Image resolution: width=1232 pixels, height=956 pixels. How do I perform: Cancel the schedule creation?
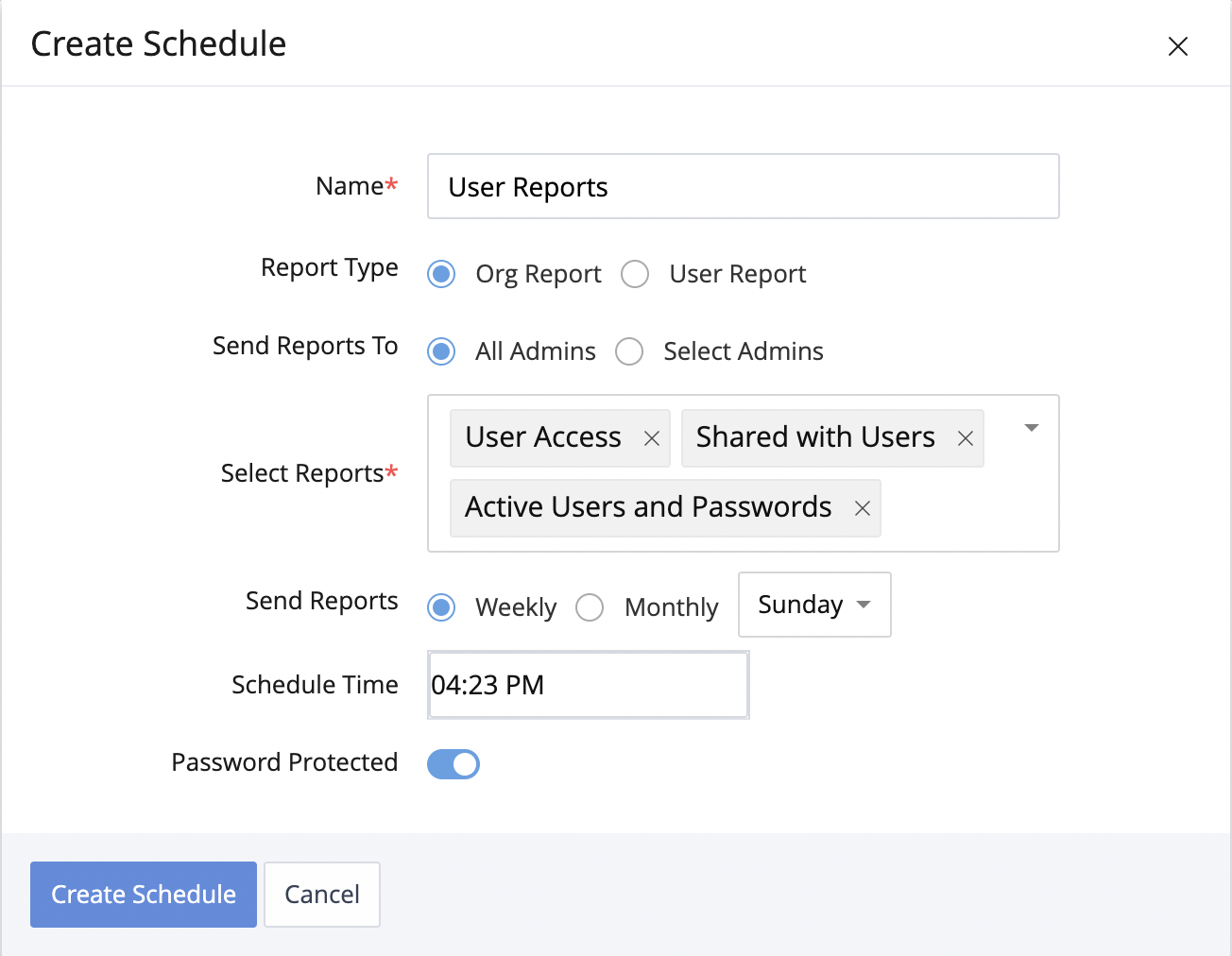point(322,895)
